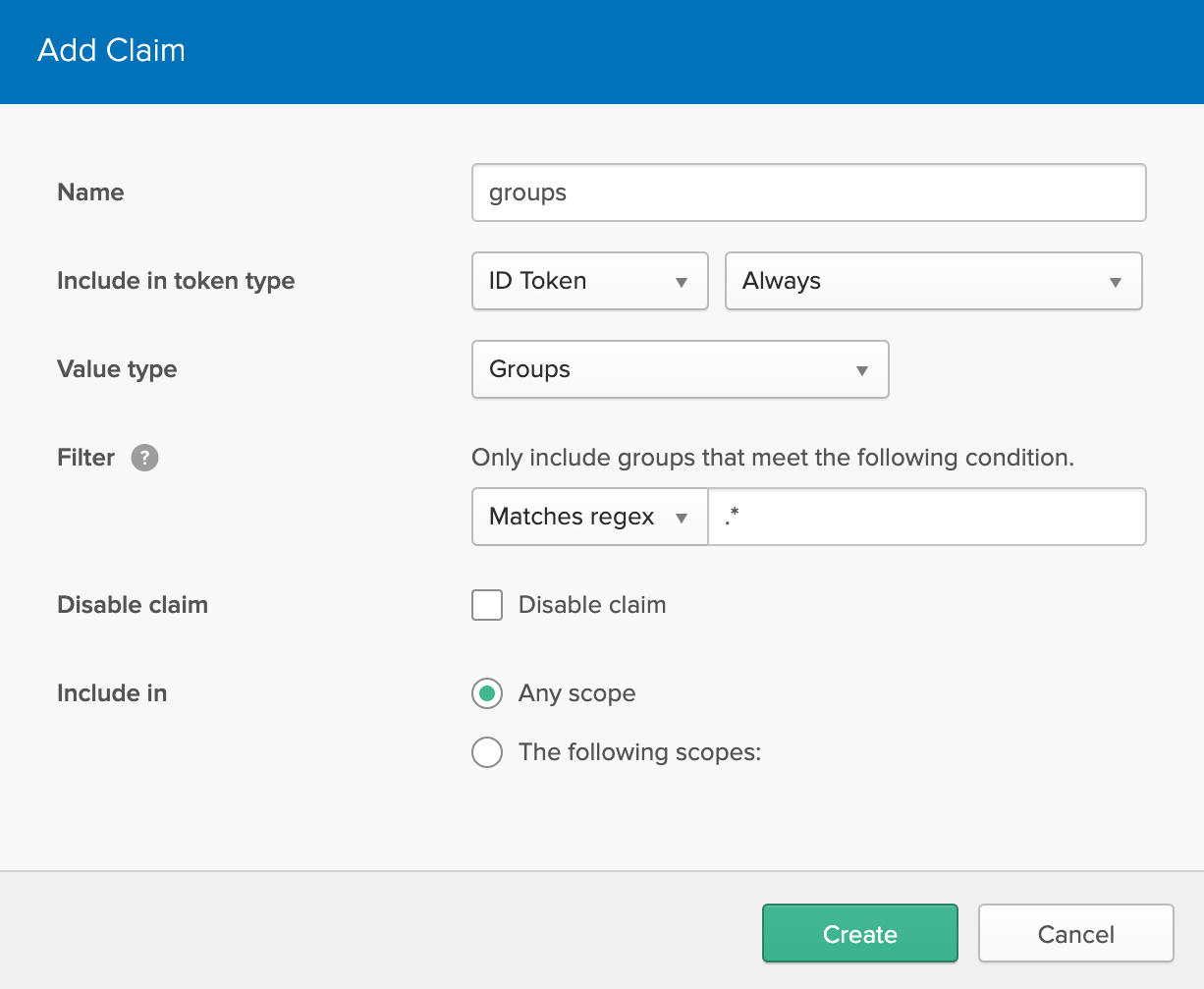Open the Value type Groups dropdown
This screenshot has width=1204, height=989.
pos(680,369)
